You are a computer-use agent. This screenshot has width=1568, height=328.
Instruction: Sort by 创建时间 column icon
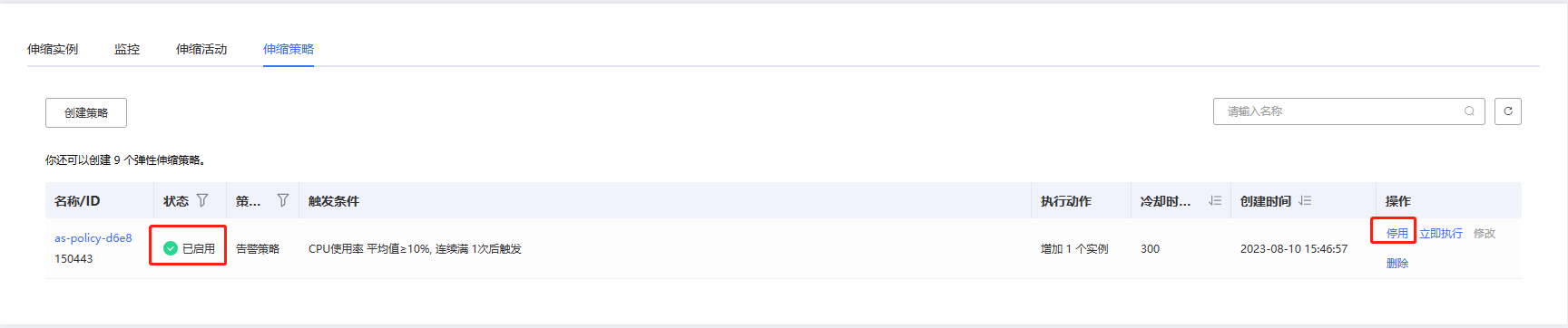click(x=1305, y=200)
